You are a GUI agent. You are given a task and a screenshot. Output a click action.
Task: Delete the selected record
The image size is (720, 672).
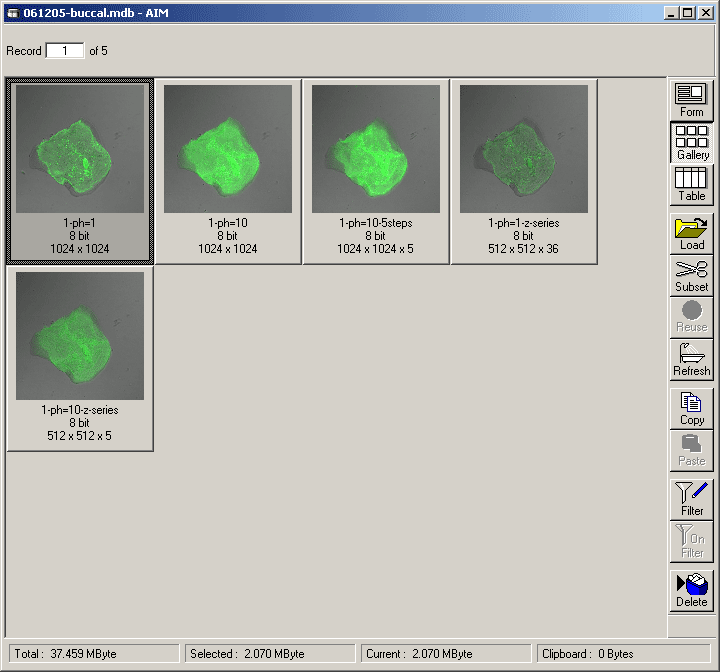(691, 590)
